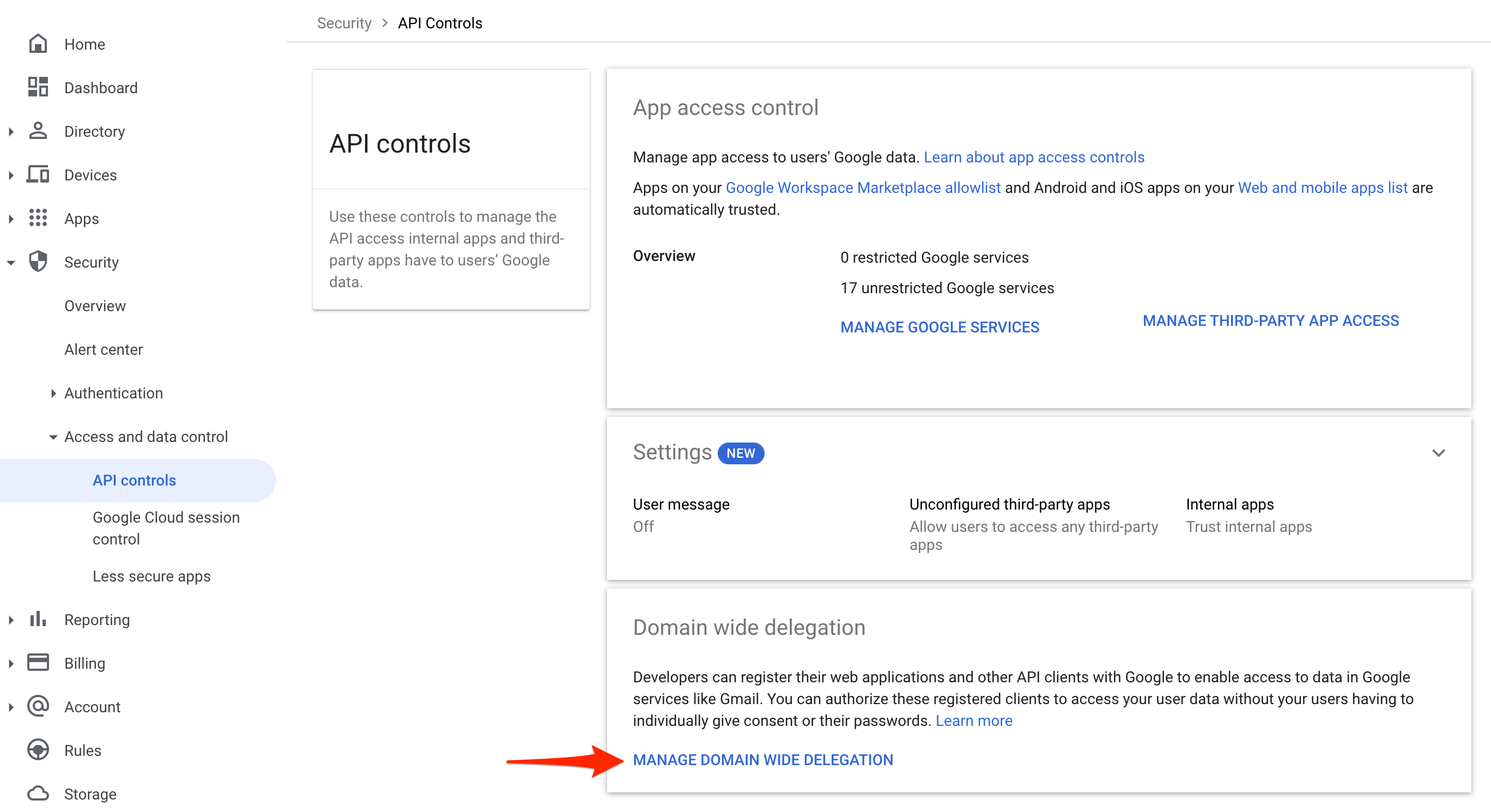1491x812 pixels.
Task: Click the Billing menu label
Action: point(84,664)
